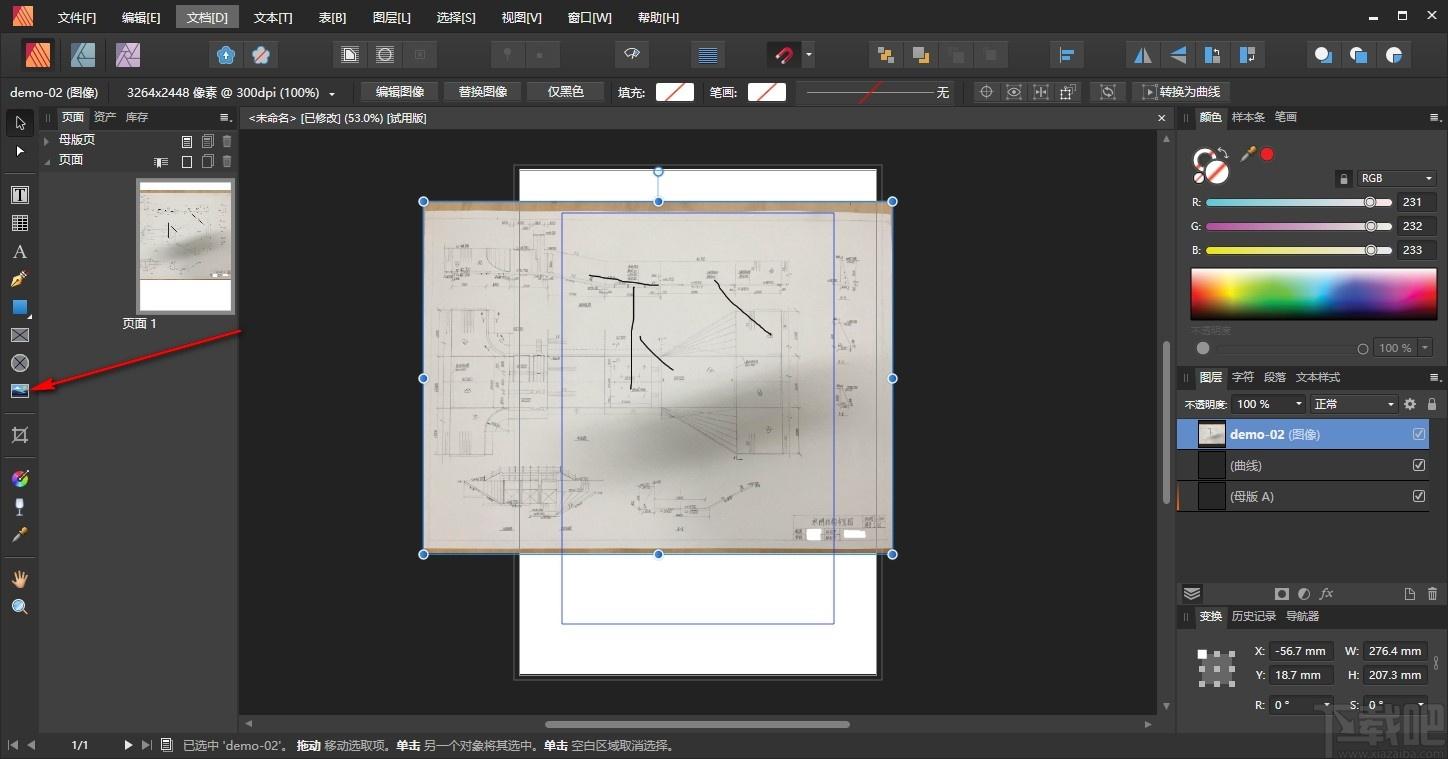Select the Zoom magnifier tool

19,607
